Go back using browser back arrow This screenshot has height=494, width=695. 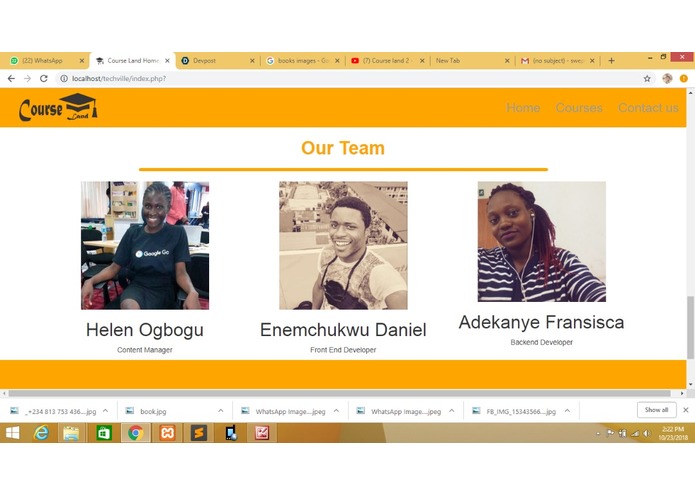[11, 78]
